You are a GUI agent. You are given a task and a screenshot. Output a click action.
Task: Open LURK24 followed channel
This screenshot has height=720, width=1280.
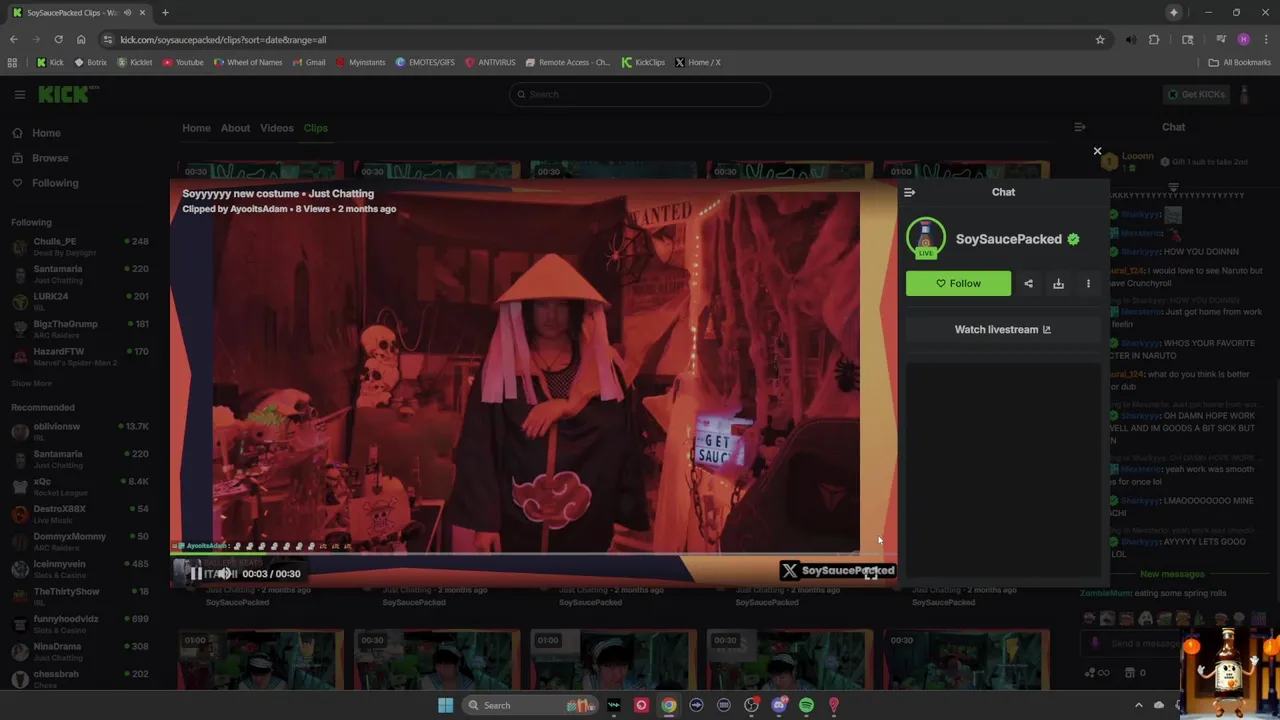click(80, 301)
